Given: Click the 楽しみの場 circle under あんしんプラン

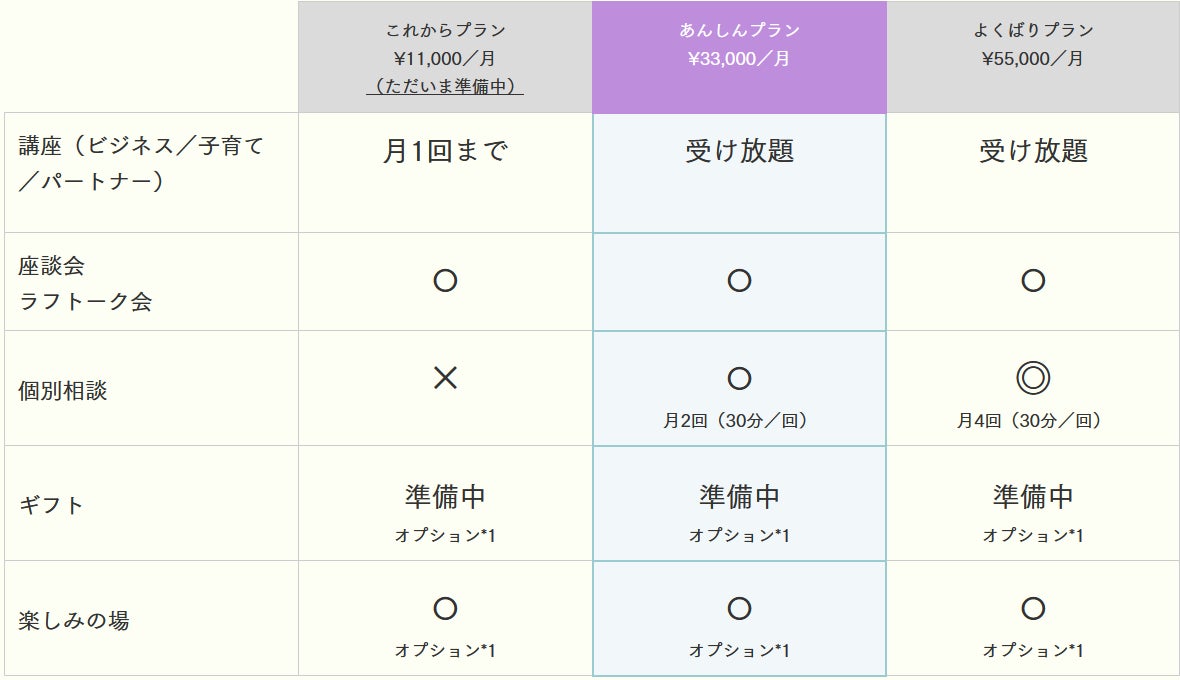Looking at the screenshot, I should click(x=739, y=608).
